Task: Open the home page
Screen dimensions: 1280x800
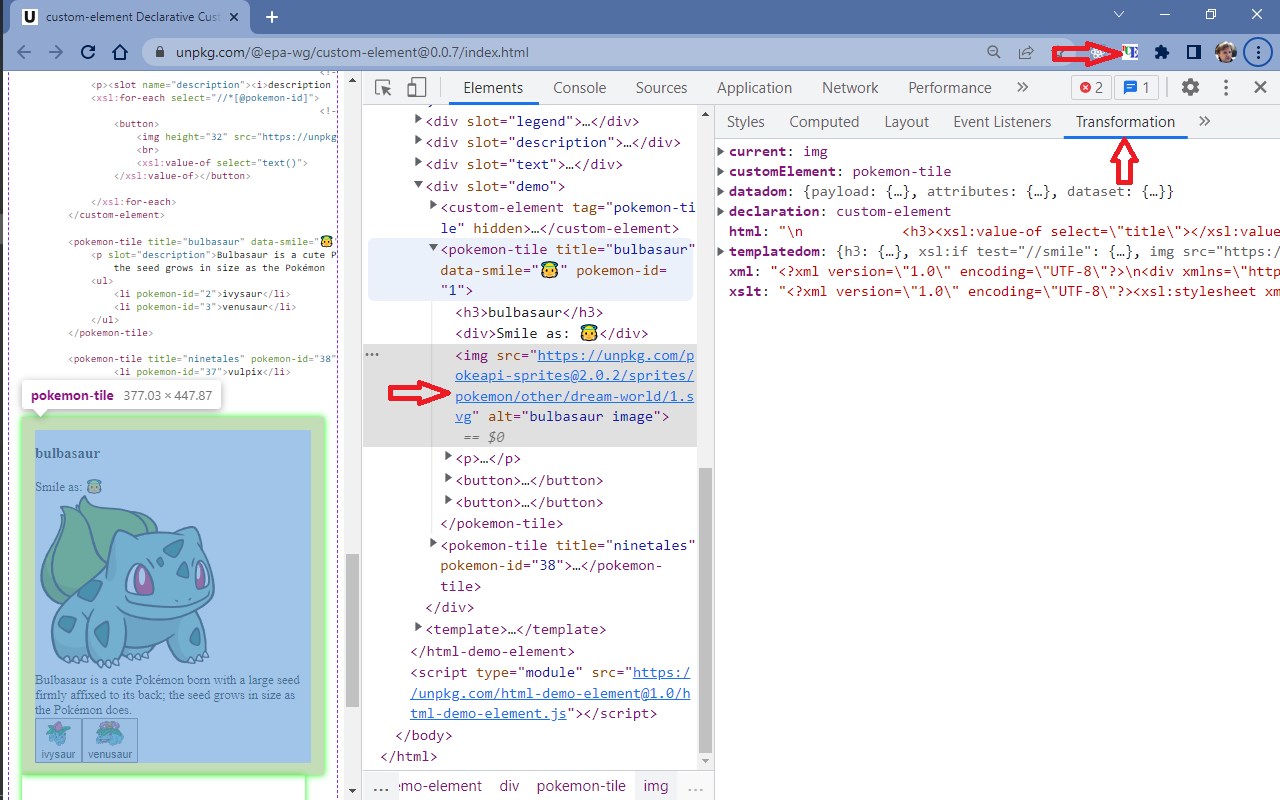Action: pos(120,52)
